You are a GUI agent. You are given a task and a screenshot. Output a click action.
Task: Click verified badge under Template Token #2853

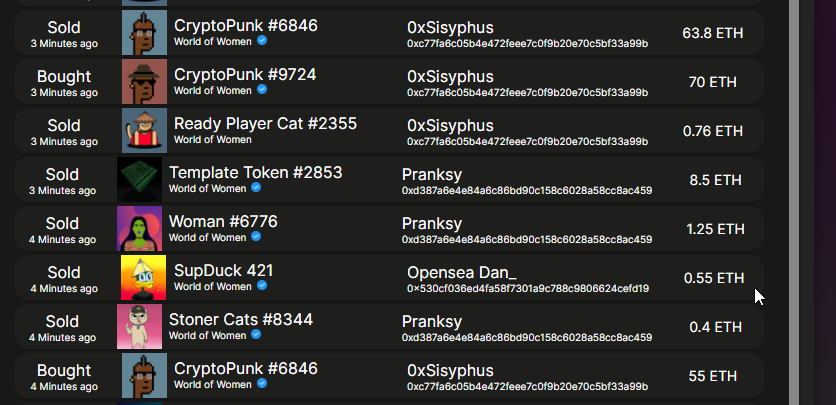click(256, 188)
